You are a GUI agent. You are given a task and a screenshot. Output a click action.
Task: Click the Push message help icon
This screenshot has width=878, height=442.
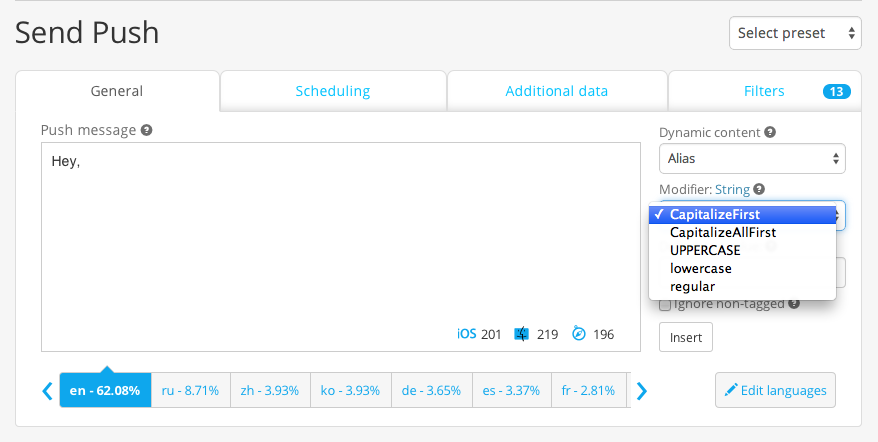pos(147,130)
